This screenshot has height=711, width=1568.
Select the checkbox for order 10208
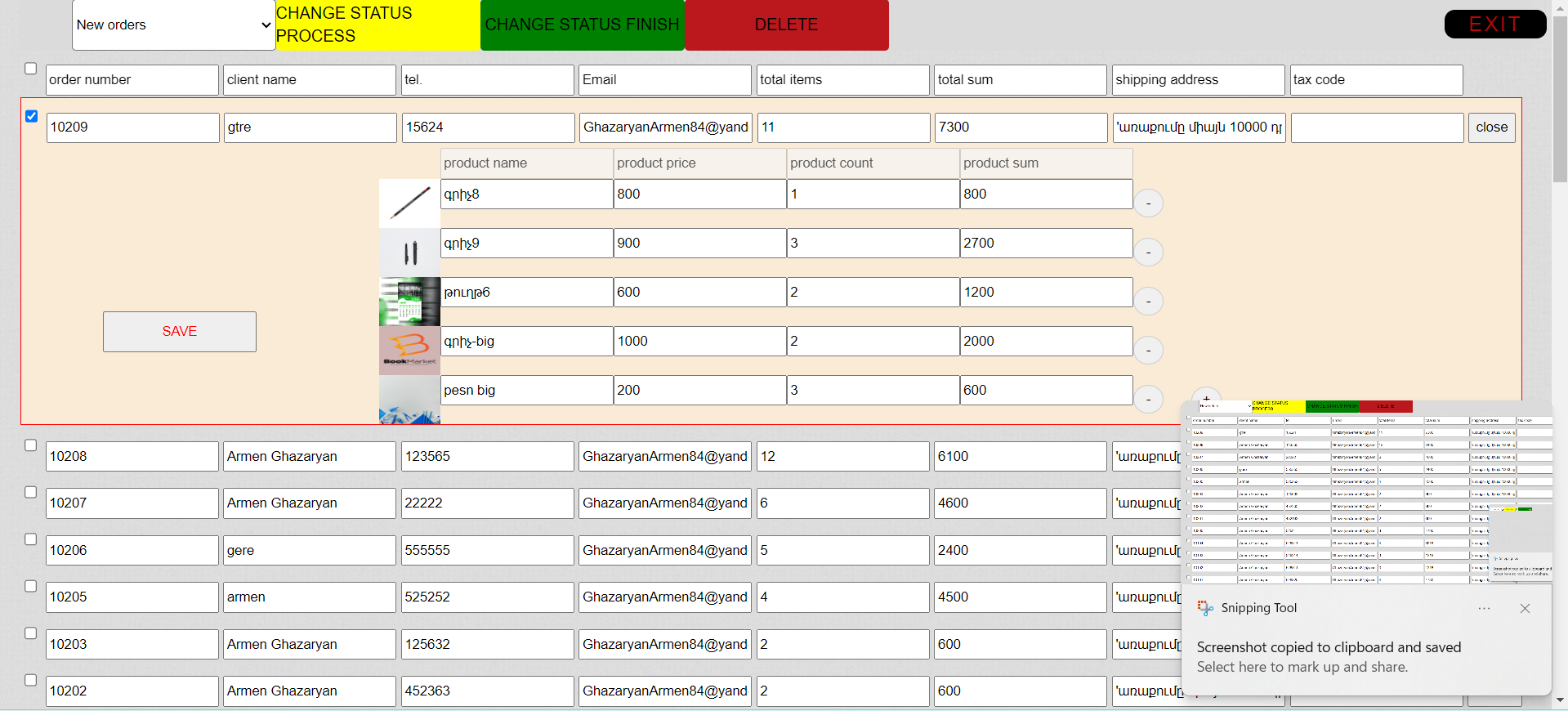tap(31, 445)
